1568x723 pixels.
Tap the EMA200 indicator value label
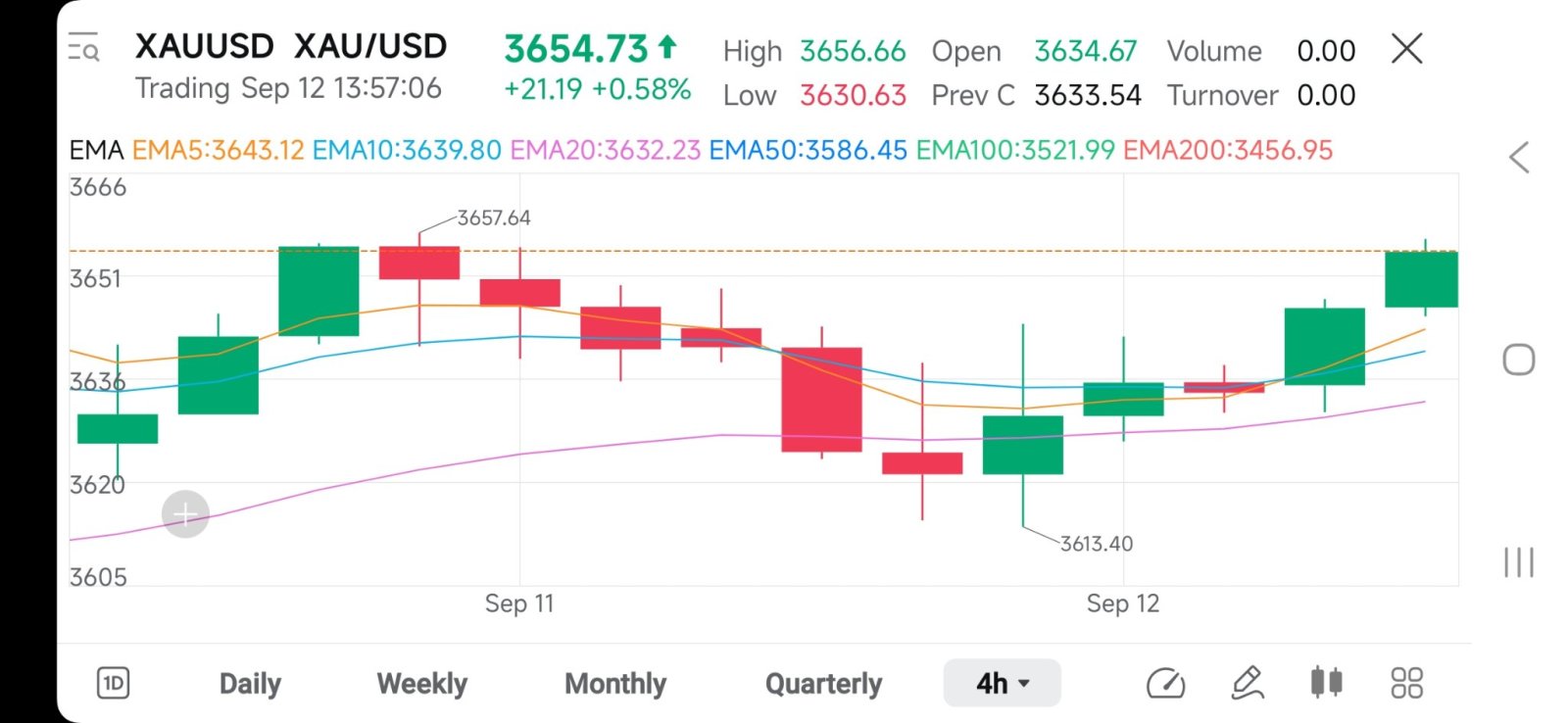pyautogui.click(x=1228, y=150)
